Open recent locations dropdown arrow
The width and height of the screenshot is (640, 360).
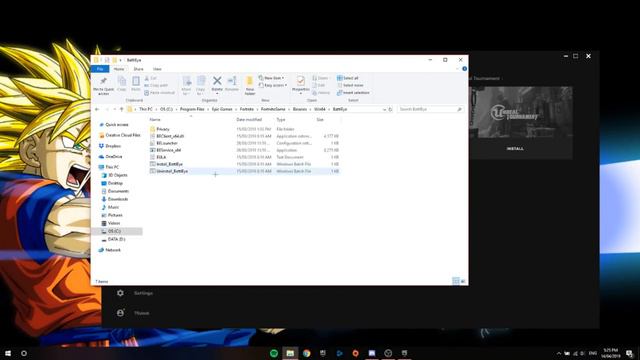coord(115,109)
